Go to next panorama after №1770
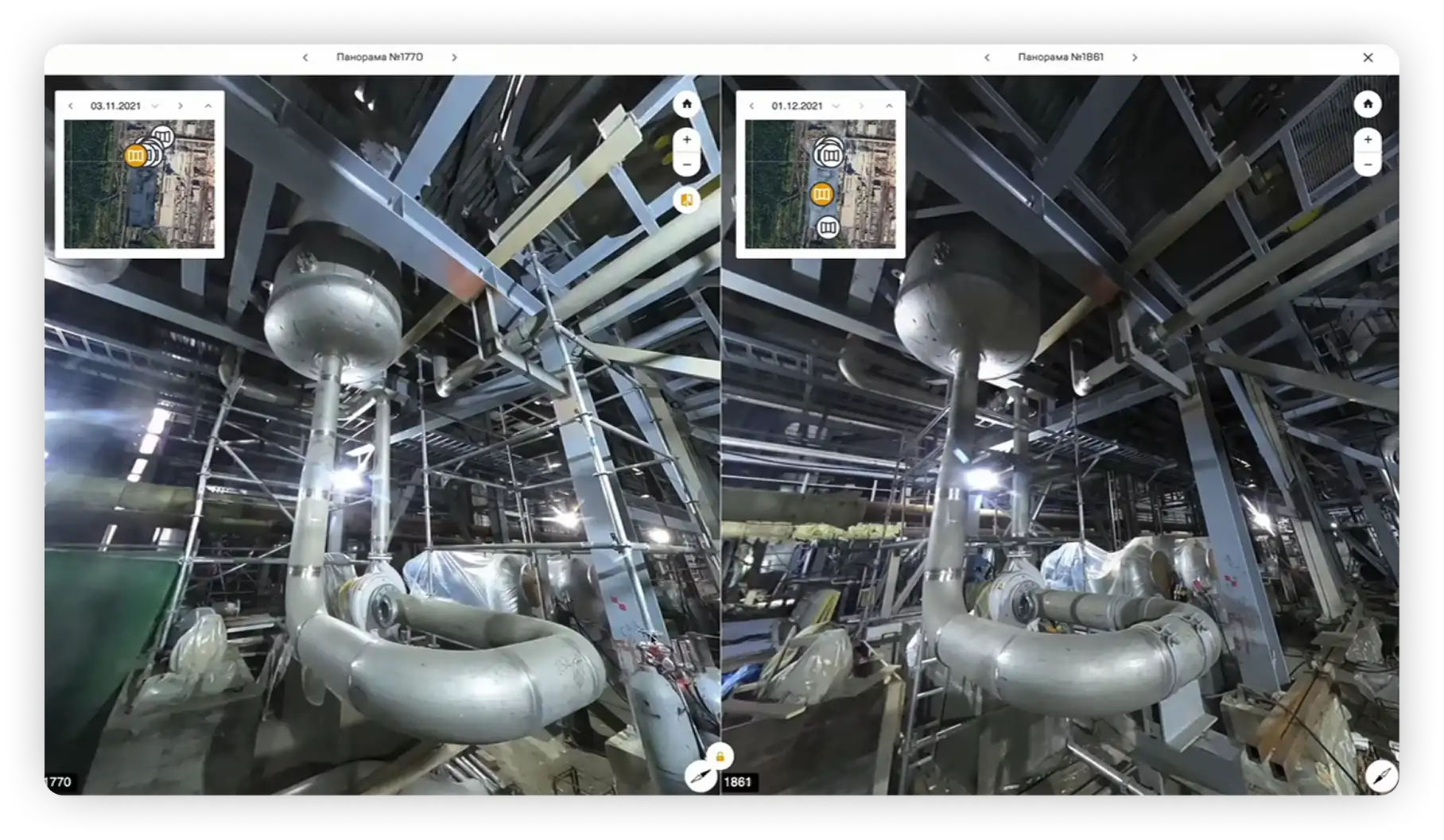Screen dimensions: 1444x840 (454, 57)
